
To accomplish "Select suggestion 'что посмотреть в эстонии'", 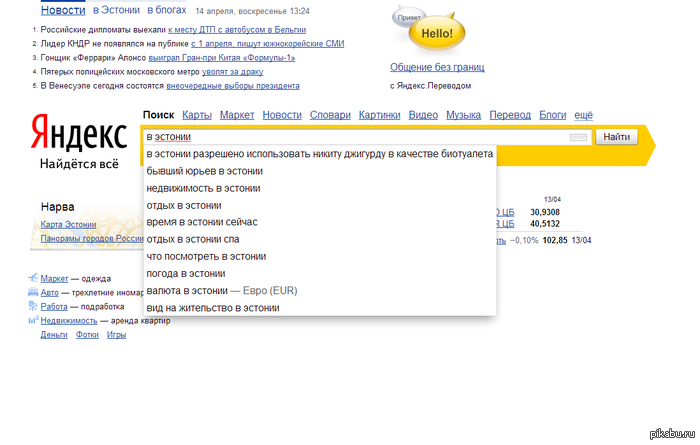I will point(320,257).
